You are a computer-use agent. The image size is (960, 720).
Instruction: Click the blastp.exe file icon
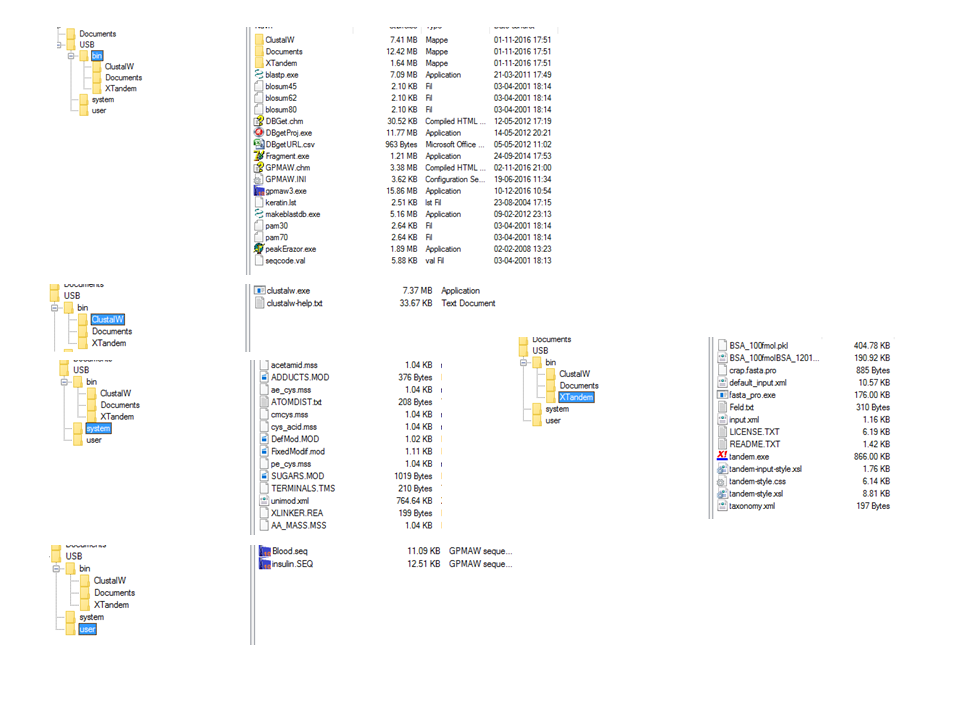259,75
